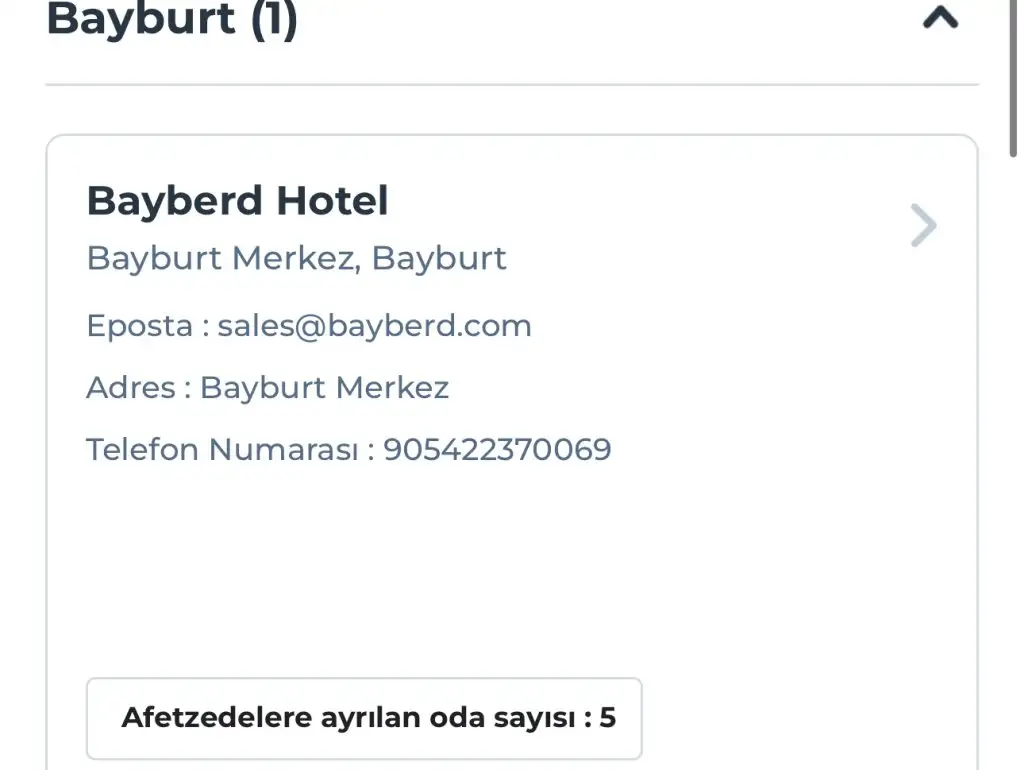Click the second Bayburt in the location subtitle
The image size is (1024, 770).
439,258
